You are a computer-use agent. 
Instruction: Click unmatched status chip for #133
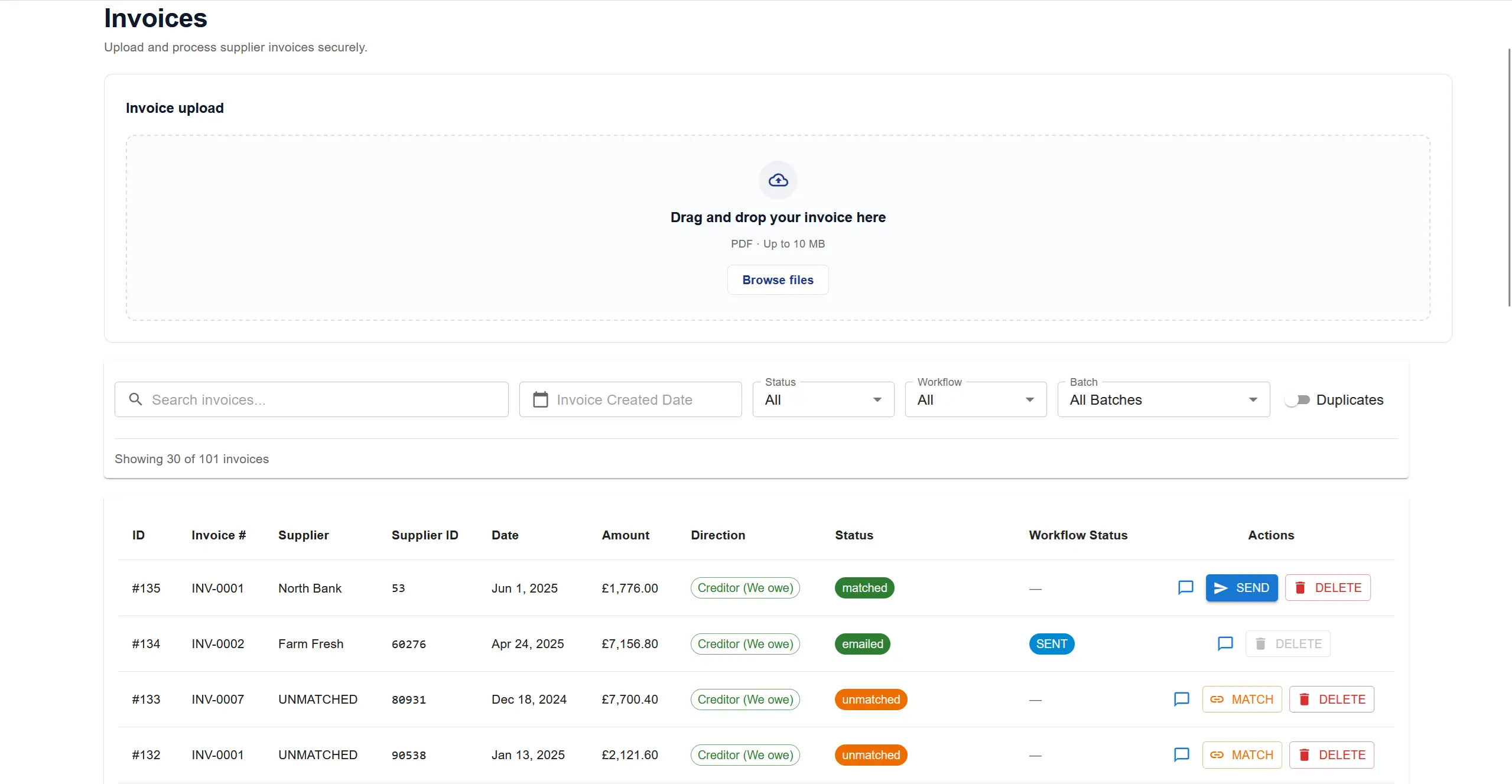coord(871,699)
